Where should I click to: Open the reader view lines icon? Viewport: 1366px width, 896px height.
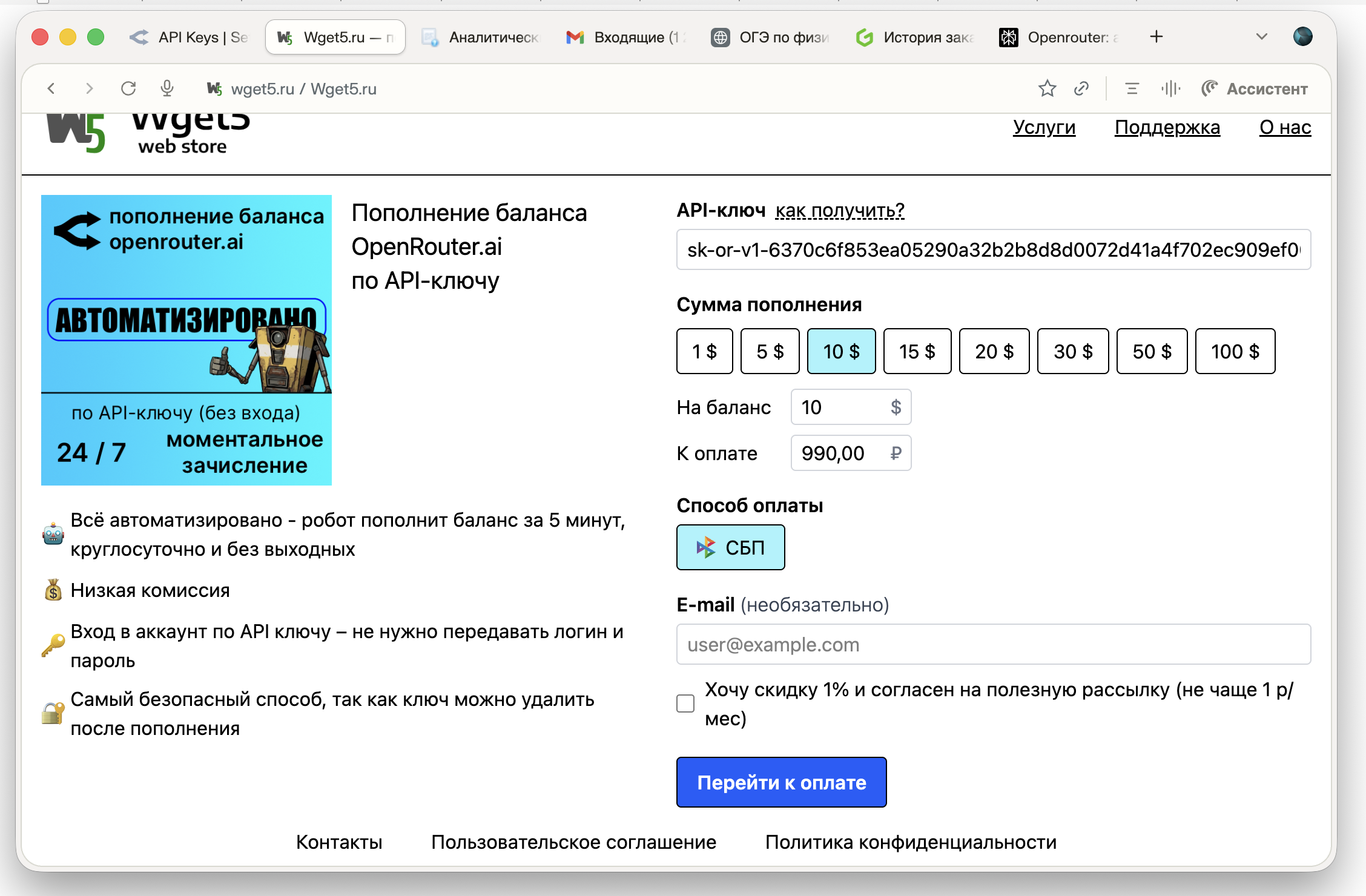click(x=1132, y=89)
